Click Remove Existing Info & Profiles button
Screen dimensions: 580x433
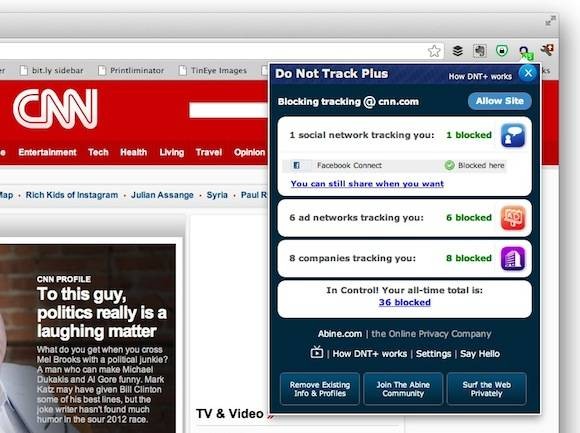tap(320, 389)
